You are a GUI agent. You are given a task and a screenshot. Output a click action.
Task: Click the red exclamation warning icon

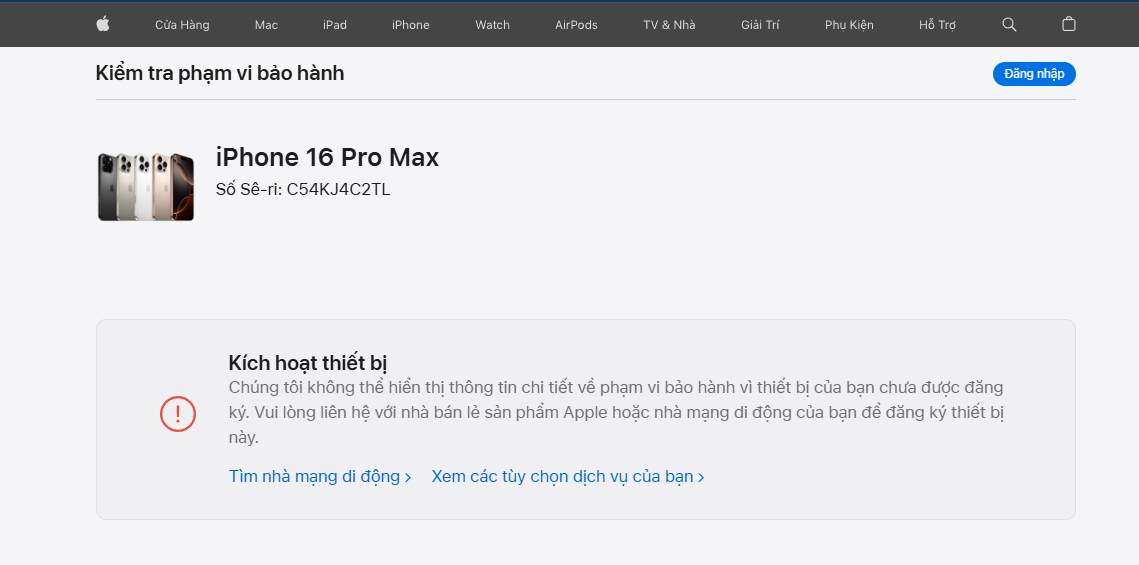(178, 414)
